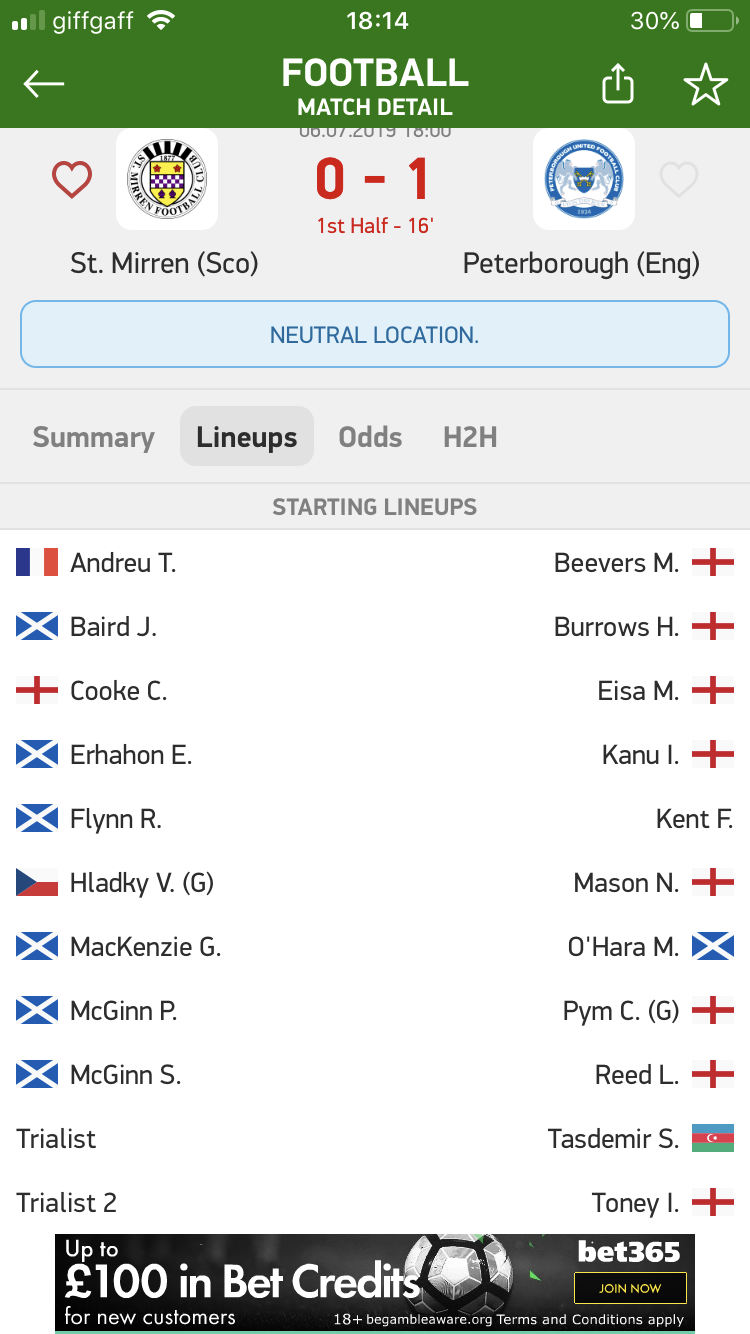Screen dimensions: 750x1334
Task: Open the Odds tab
Action: 370,437
